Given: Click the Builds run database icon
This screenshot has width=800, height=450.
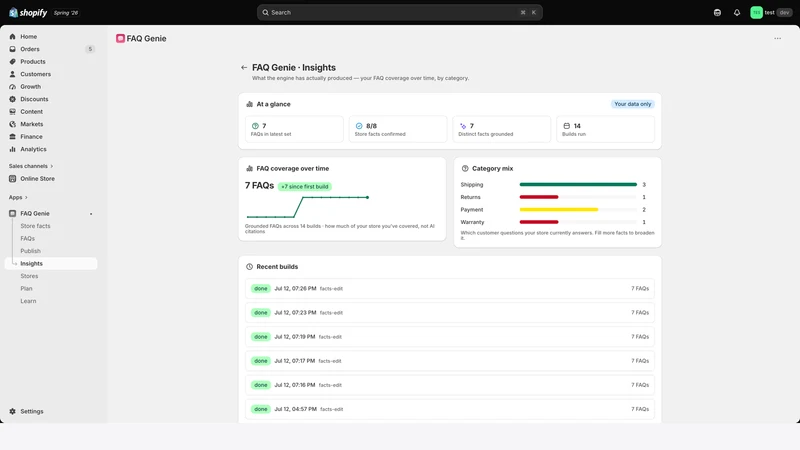Looking at the screenshot, I should point(566,126).
